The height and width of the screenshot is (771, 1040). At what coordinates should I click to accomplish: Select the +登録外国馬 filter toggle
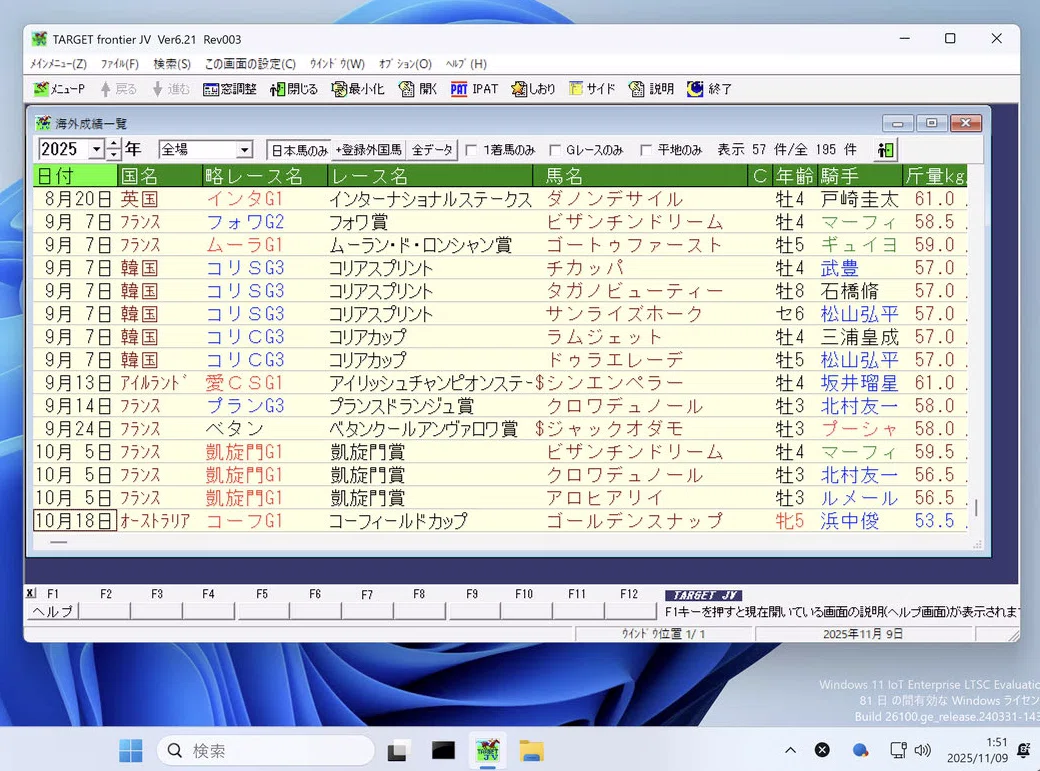pyautogui.click(x=369, y=150)
